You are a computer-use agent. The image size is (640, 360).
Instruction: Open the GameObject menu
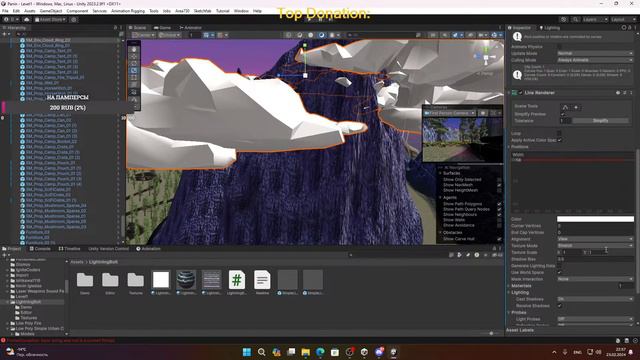point(51,11)
